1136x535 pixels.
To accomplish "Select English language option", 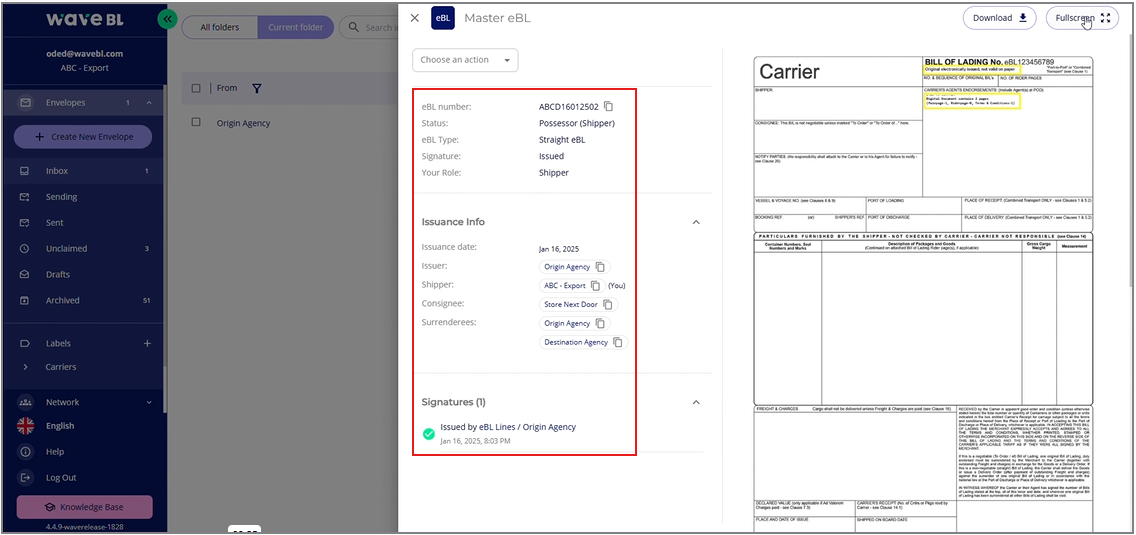I will tap(60, 426).
